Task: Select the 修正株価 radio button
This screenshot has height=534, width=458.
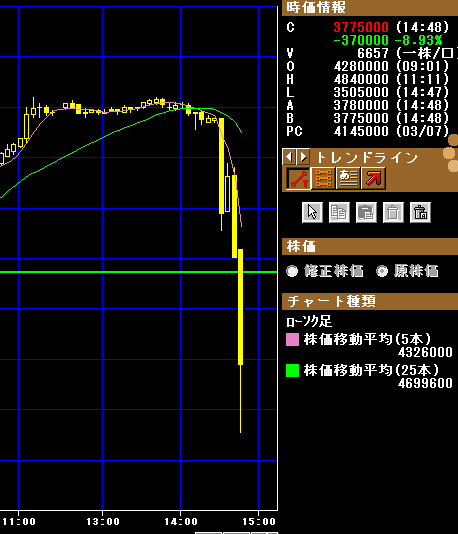Action: (x=292, y=271)
